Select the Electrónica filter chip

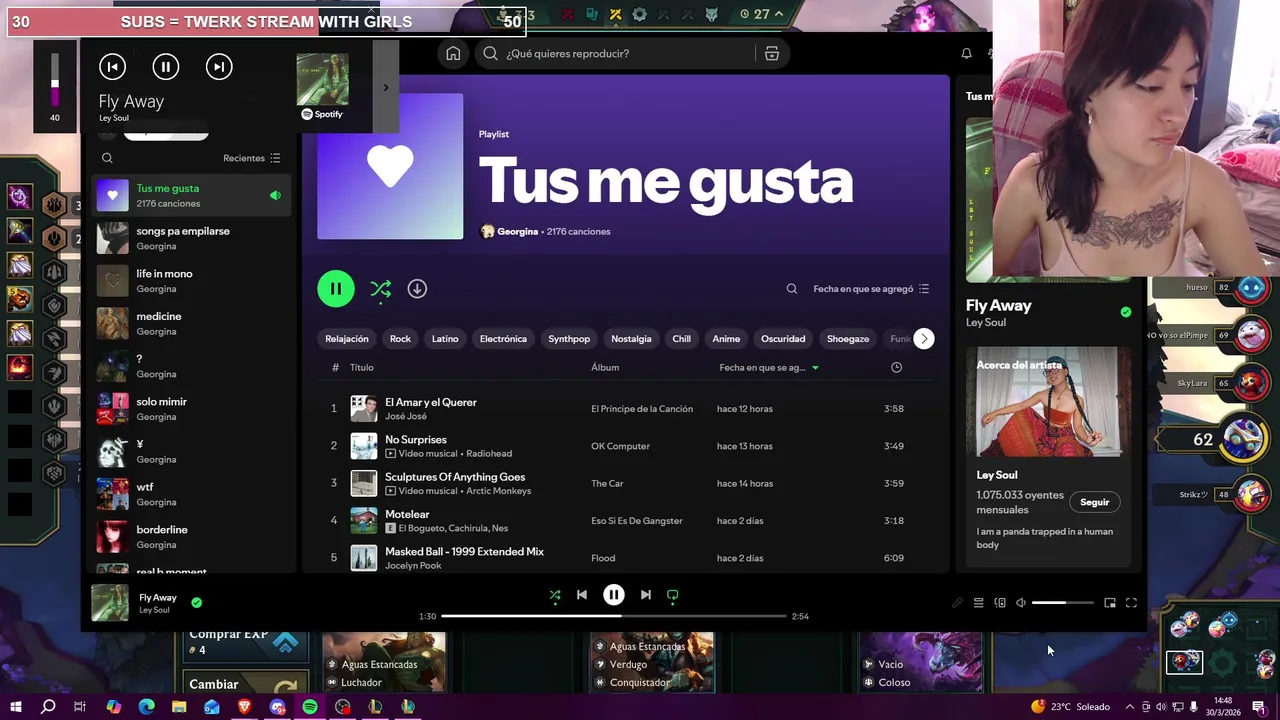click(503, 339)
